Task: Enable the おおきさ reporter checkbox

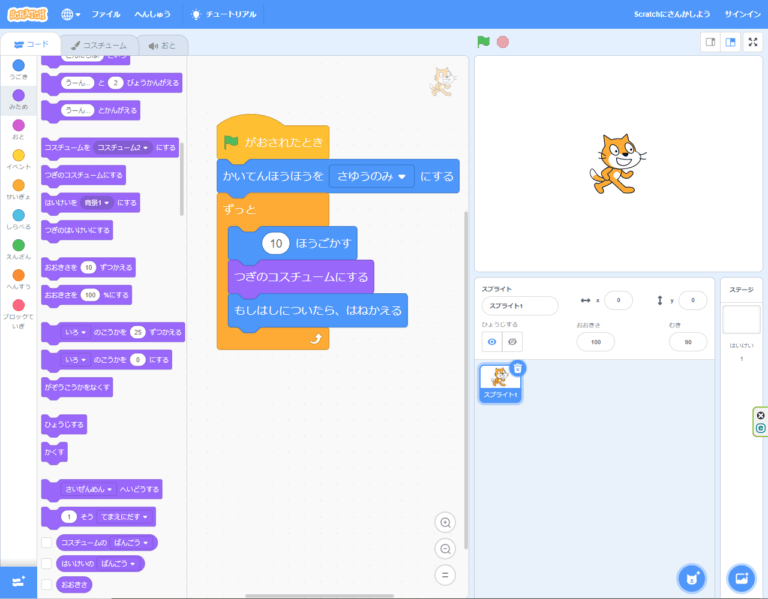Action: click(46, 584)
